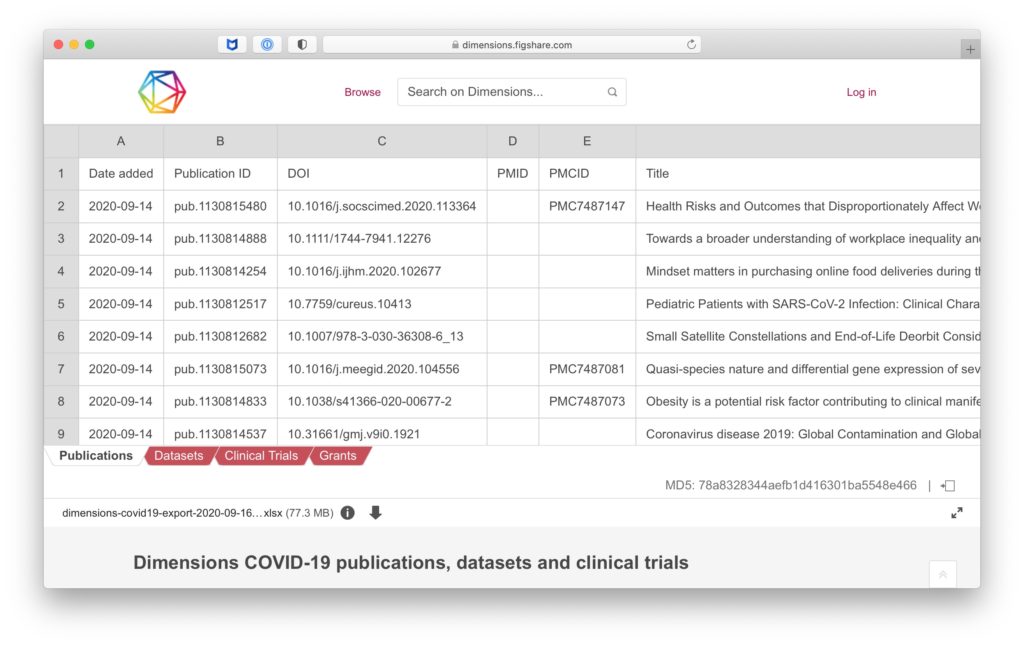Click the Browse link

pyautogui.click(x=362, y=92)
